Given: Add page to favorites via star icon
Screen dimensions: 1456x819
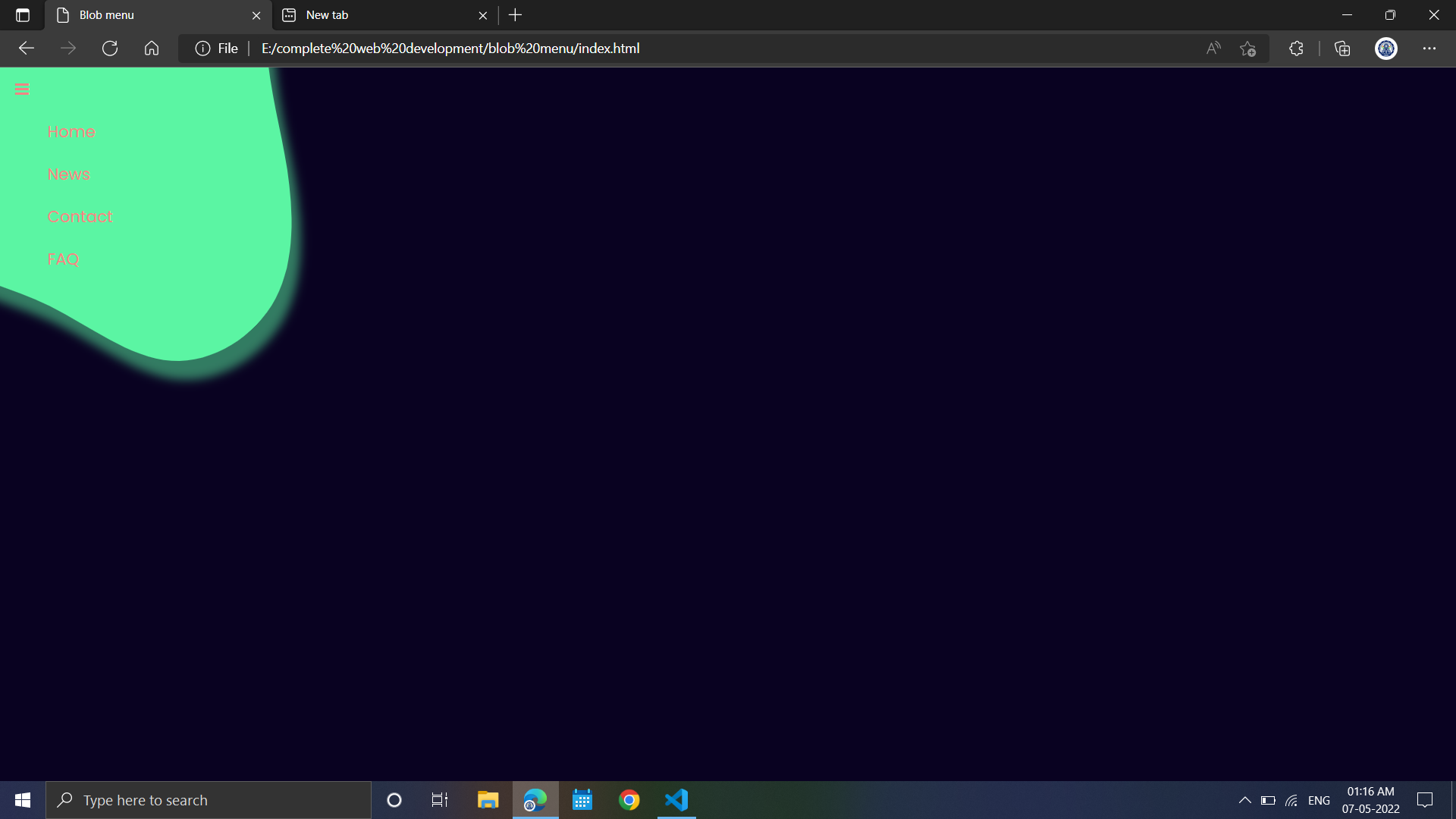Looking at the screenshot, I should (1247, 48).
